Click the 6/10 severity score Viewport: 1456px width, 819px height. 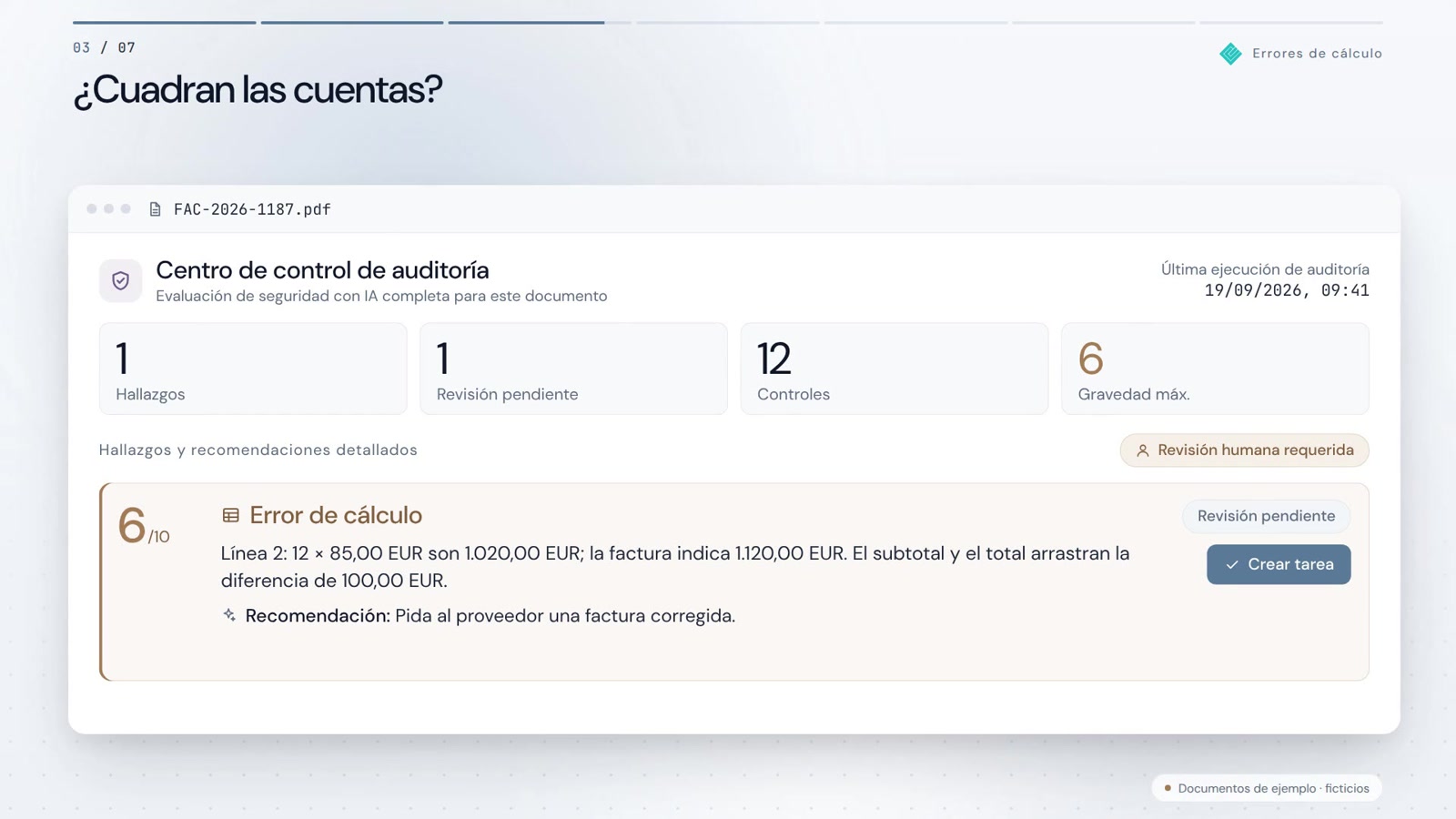click(144, 526)
